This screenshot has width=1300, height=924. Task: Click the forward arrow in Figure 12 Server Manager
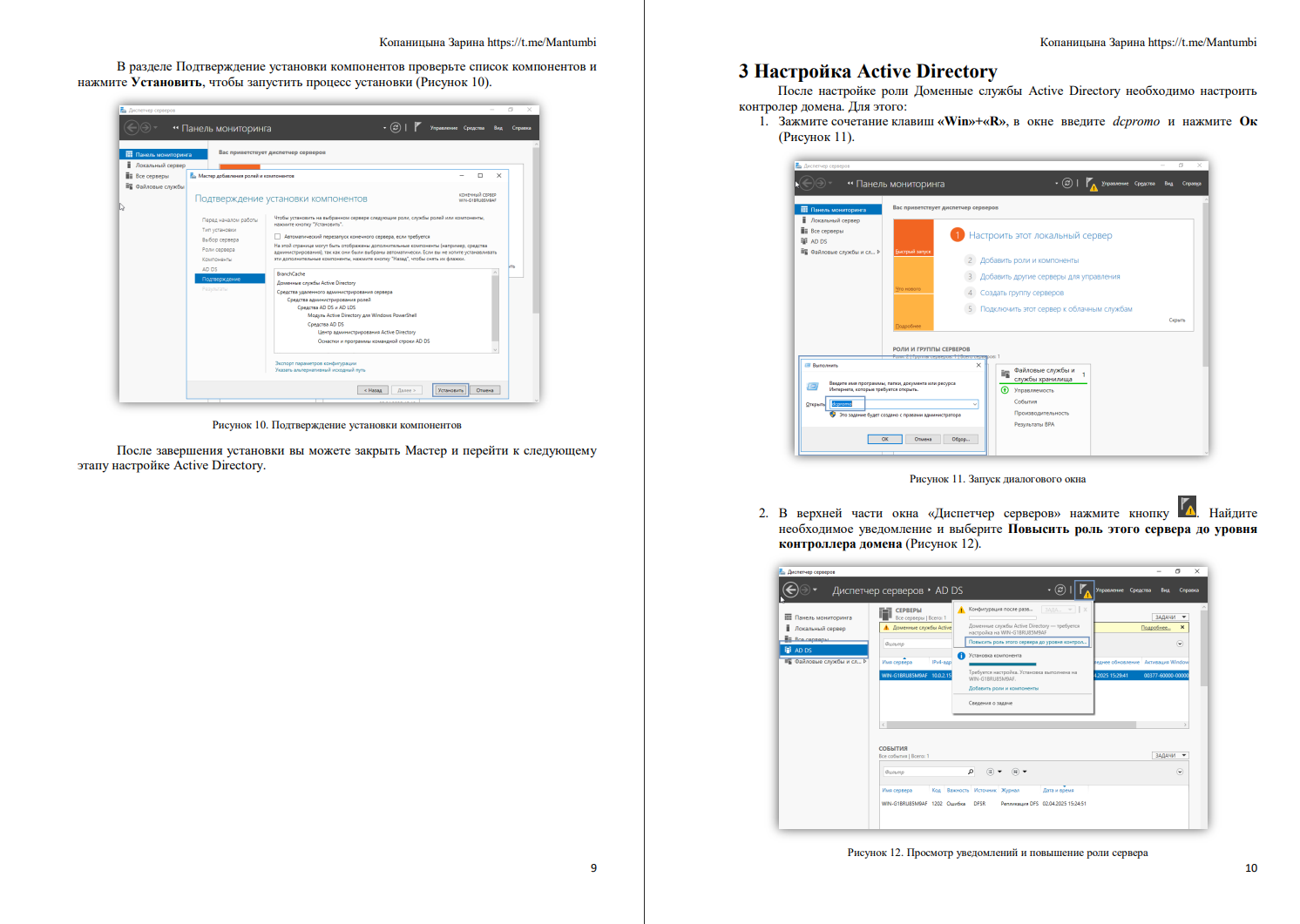(804, 590)
